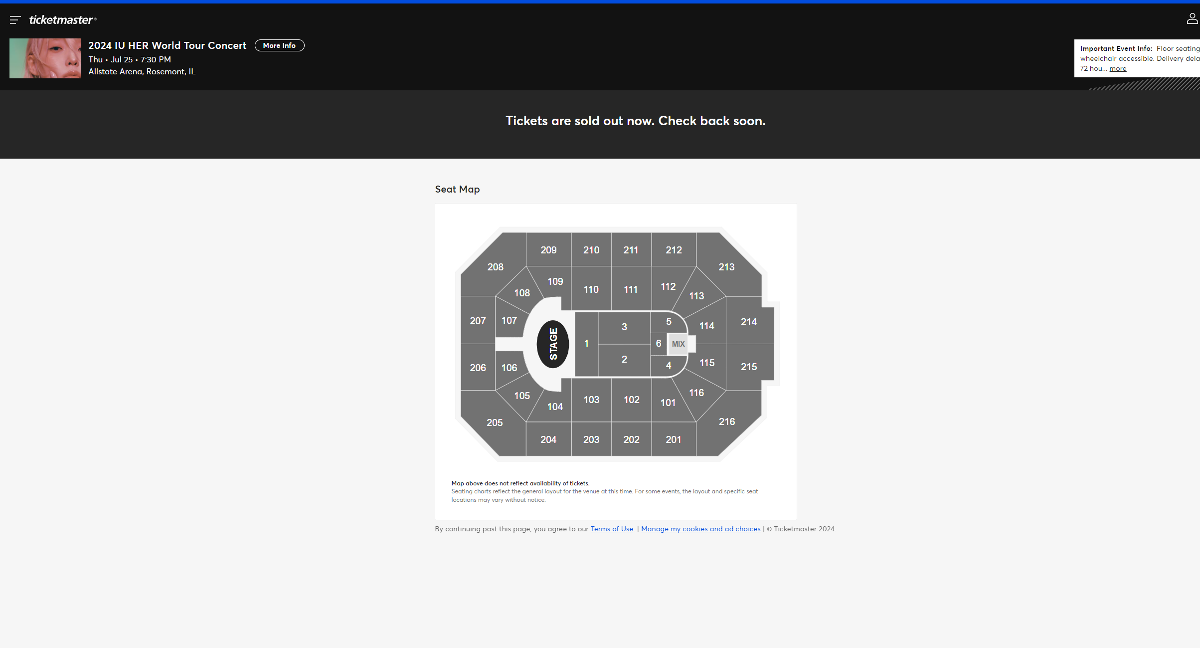Choose floor section 1 on seat map
Image resolution: width=1200 pixels, height=648 pixels.
click(586, 344)
